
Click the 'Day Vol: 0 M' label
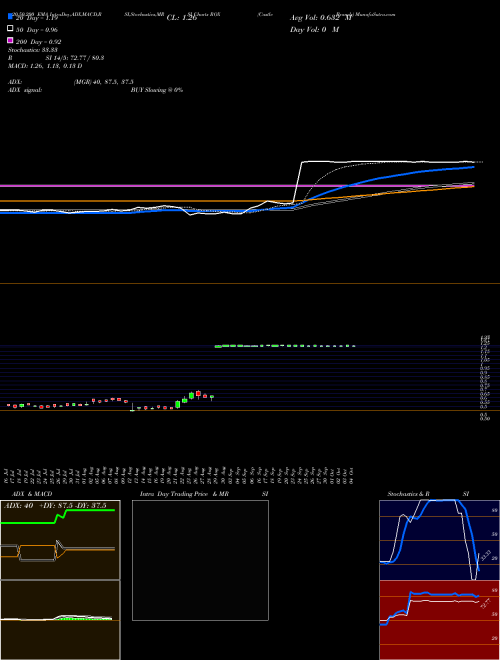[x=314, y=30]
